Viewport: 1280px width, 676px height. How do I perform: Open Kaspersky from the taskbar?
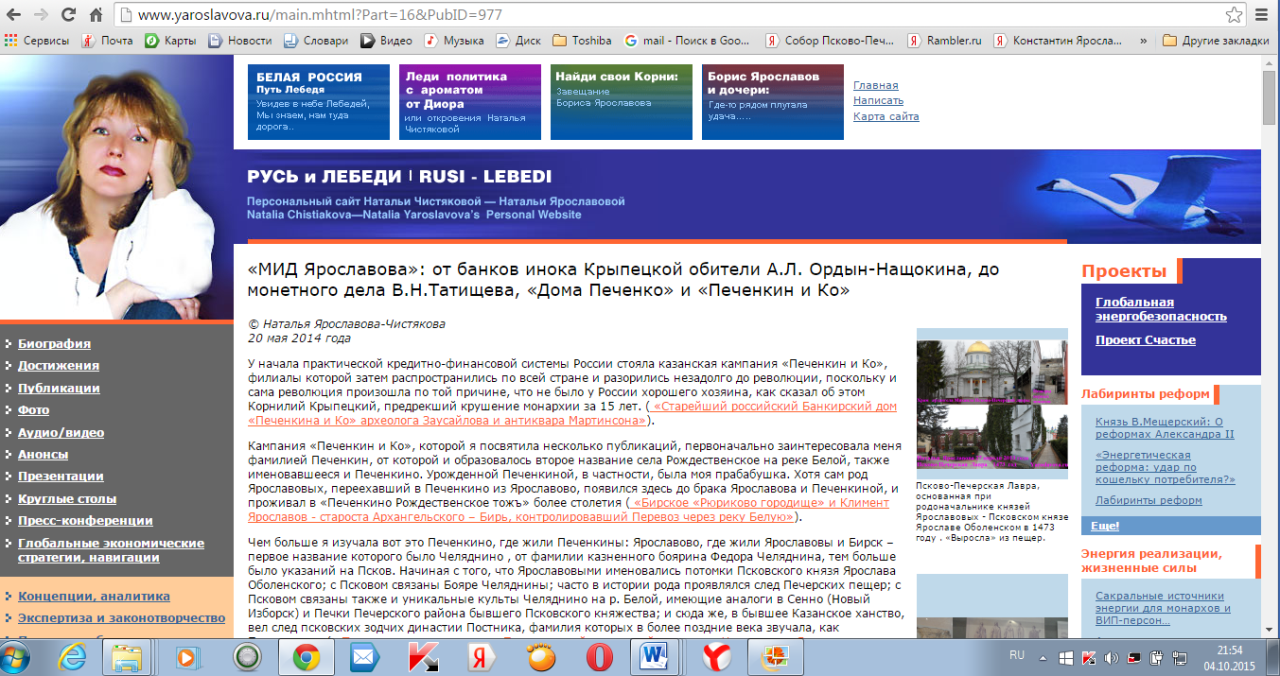point(424,657)
